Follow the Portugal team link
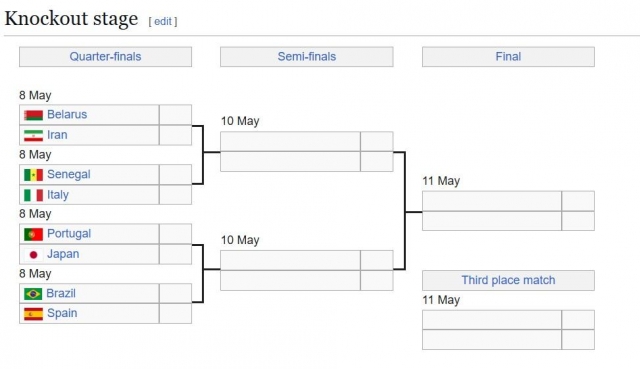Image resolution: width=640 pixels, height=369 pixels. [69, 233]
